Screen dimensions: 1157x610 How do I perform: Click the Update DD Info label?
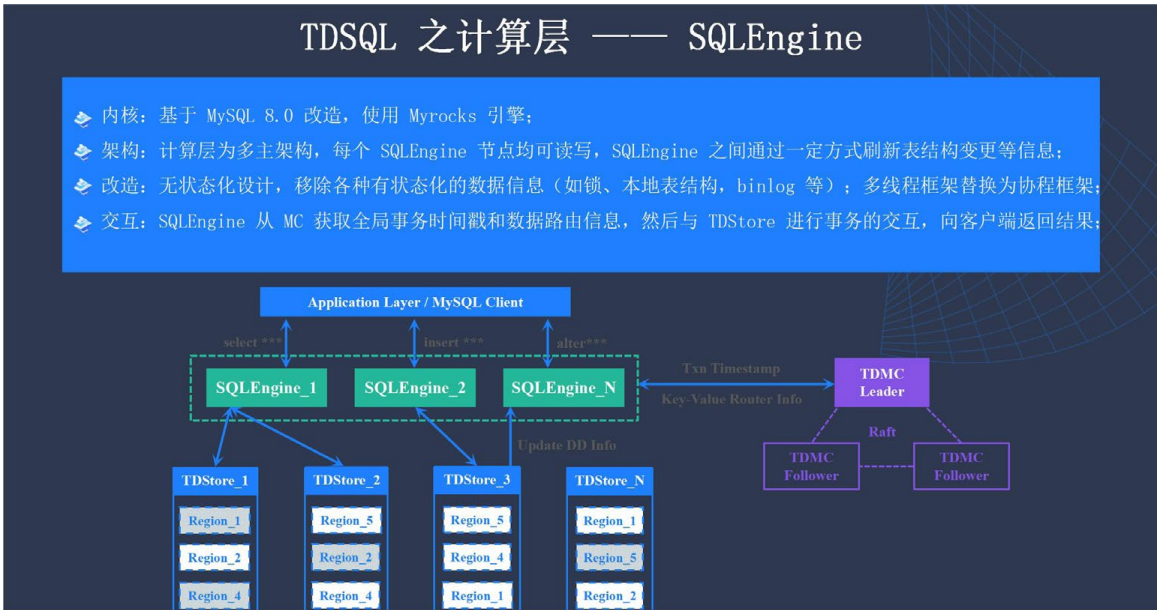pyautogui.click(x=567, y=445)
